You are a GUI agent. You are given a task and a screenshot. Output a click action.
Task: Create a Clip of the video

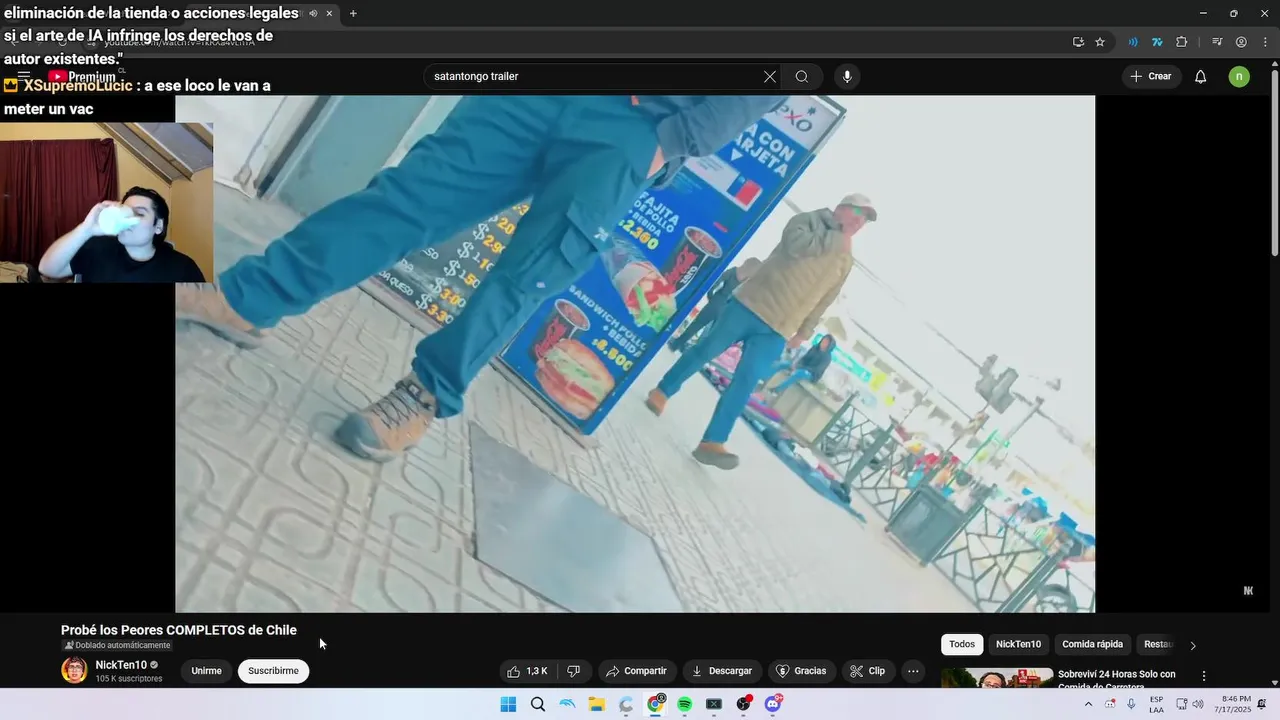[x=868, y=671]
